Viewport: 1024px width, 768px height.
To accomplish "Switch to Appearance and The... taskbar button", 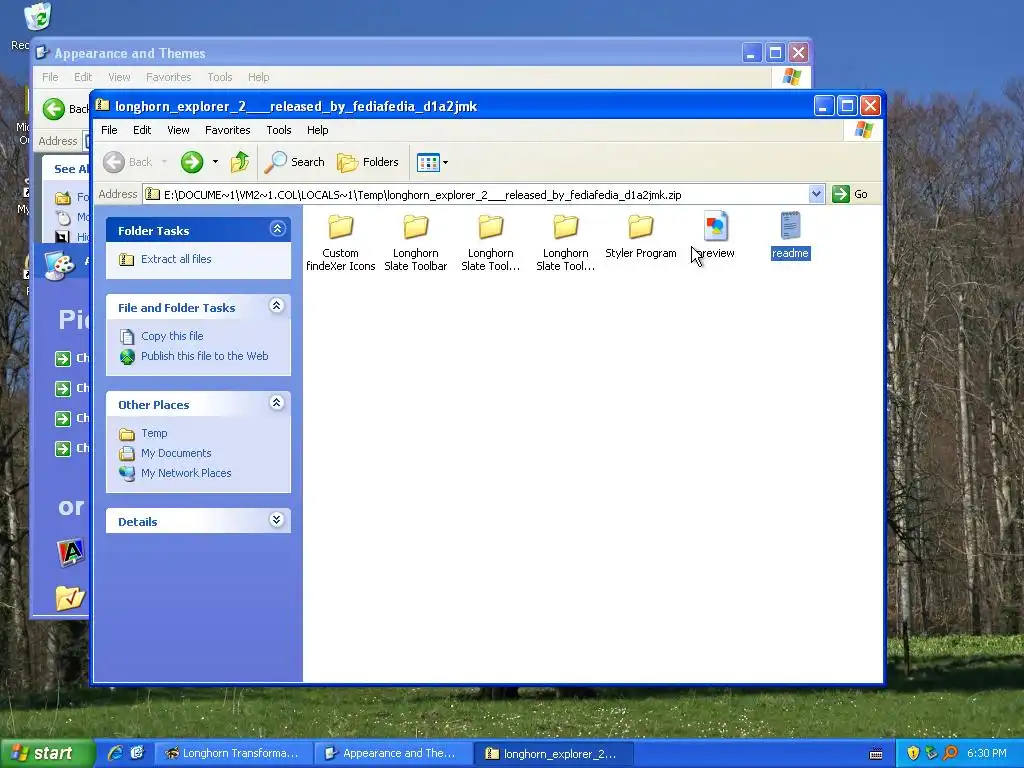I will (392, 754).
